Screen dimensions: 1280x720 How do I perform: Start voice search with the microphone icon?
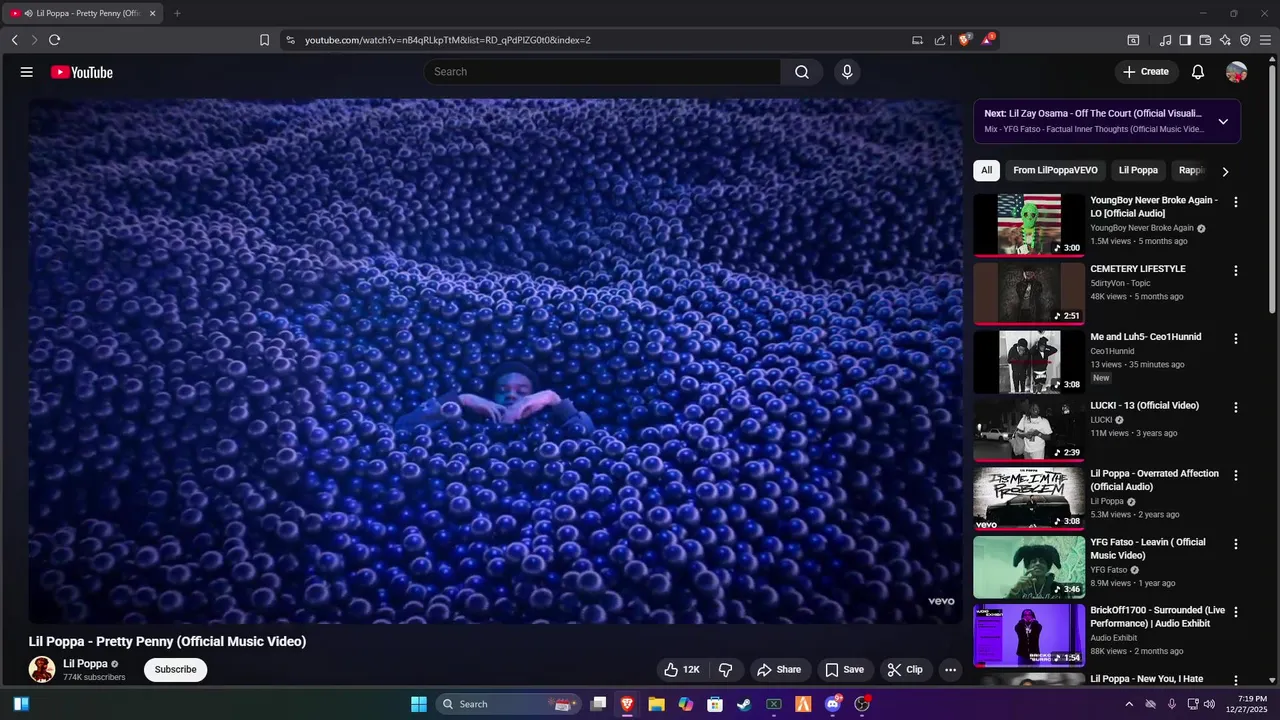pyautogui.click(x=847, y=72)
